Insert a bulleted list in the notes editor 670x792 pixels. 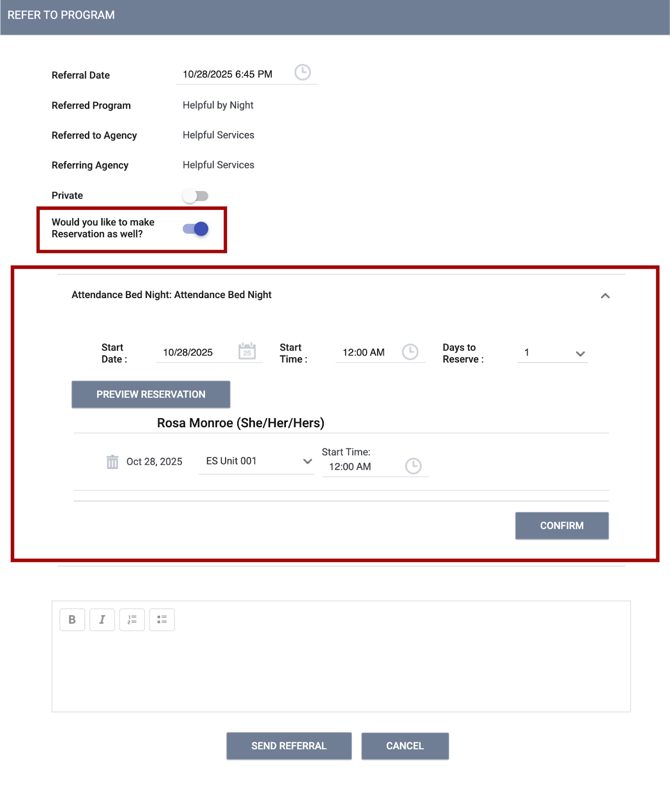pyautogui.click(x=162, y=620)
